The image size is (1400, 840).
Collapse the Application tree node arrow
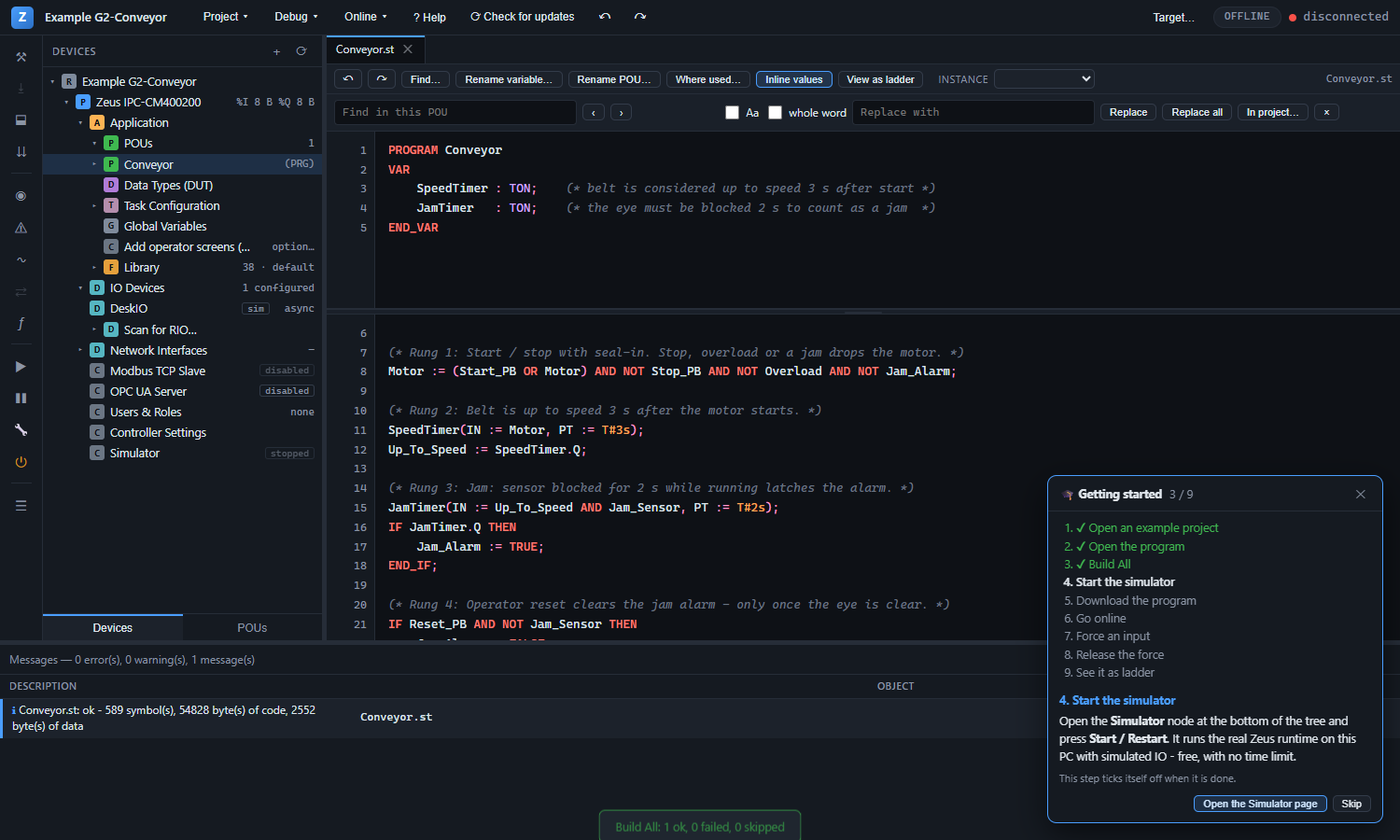point(80,123)
